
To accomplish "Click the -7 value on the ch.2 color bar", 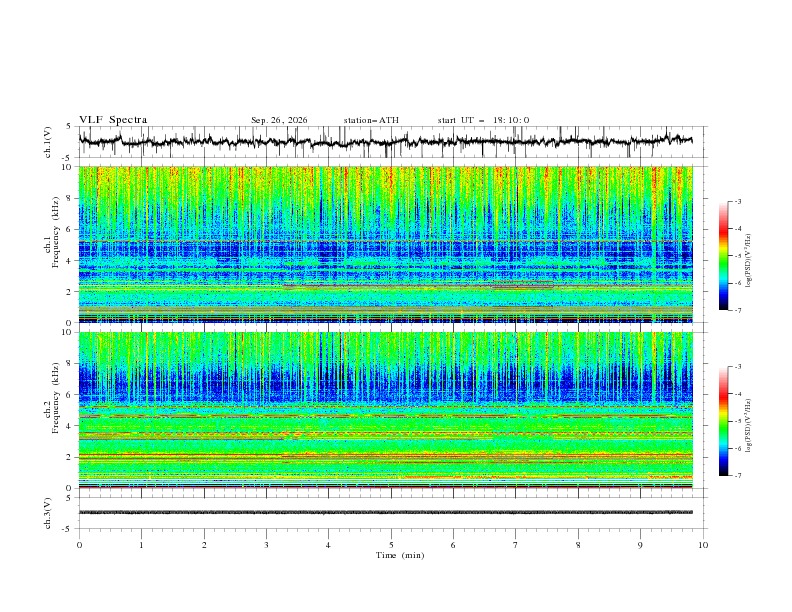I will (737, 476).
